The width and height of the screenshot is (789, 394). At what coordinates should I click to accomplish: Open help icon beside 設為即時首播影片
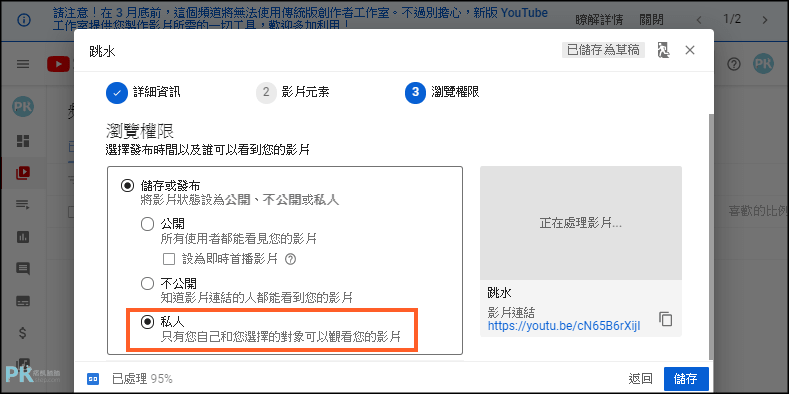click(x=290, y=259)
